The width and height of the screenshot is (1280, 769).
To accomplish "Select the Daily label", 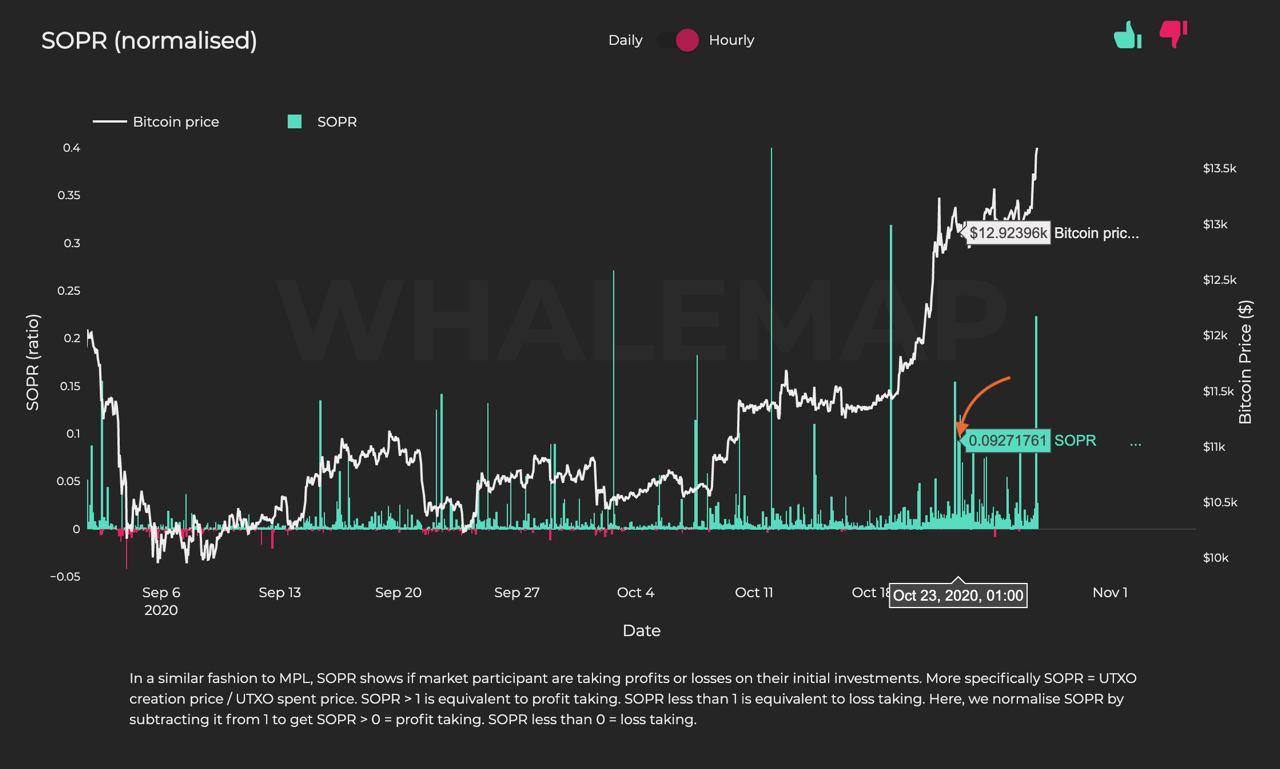I will (625, 40).
